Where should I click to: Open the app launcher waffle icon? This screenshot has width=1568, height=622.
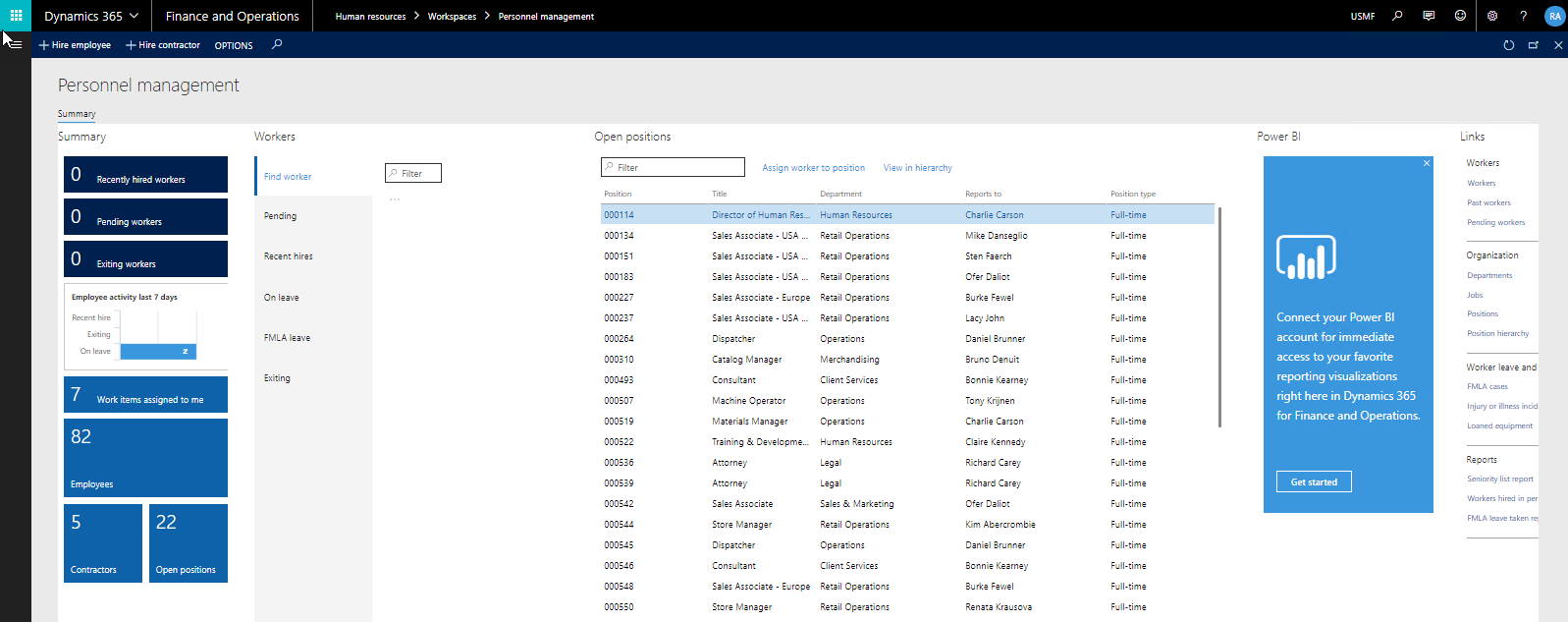[x=16, y=16]
